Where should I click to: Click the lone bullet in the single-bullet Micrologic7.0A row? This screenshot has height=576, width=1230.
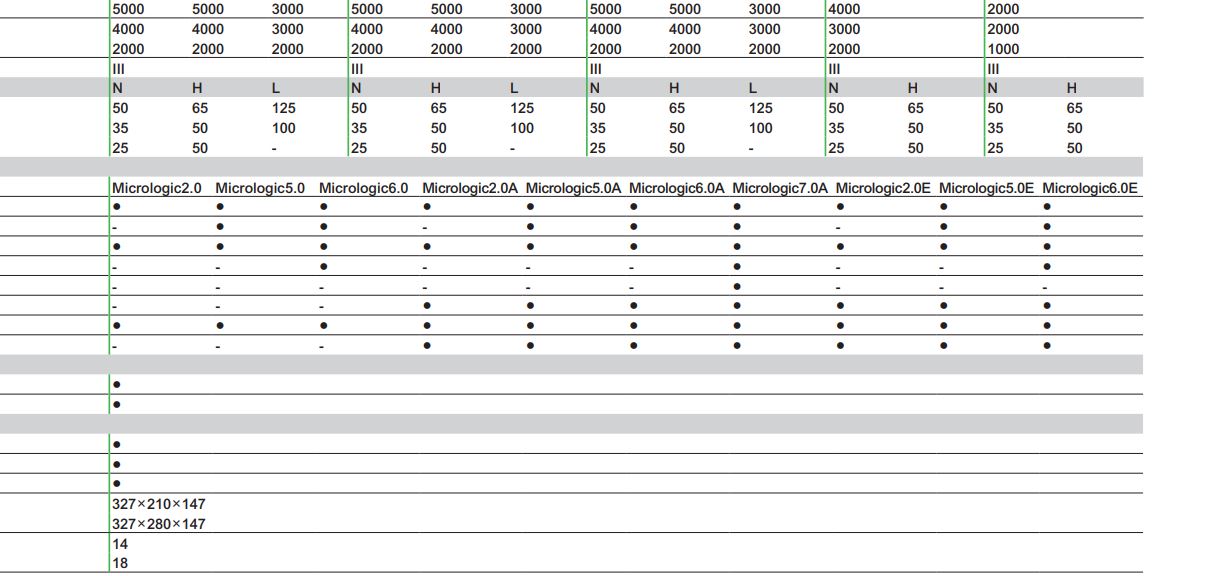tap(737, 286)
